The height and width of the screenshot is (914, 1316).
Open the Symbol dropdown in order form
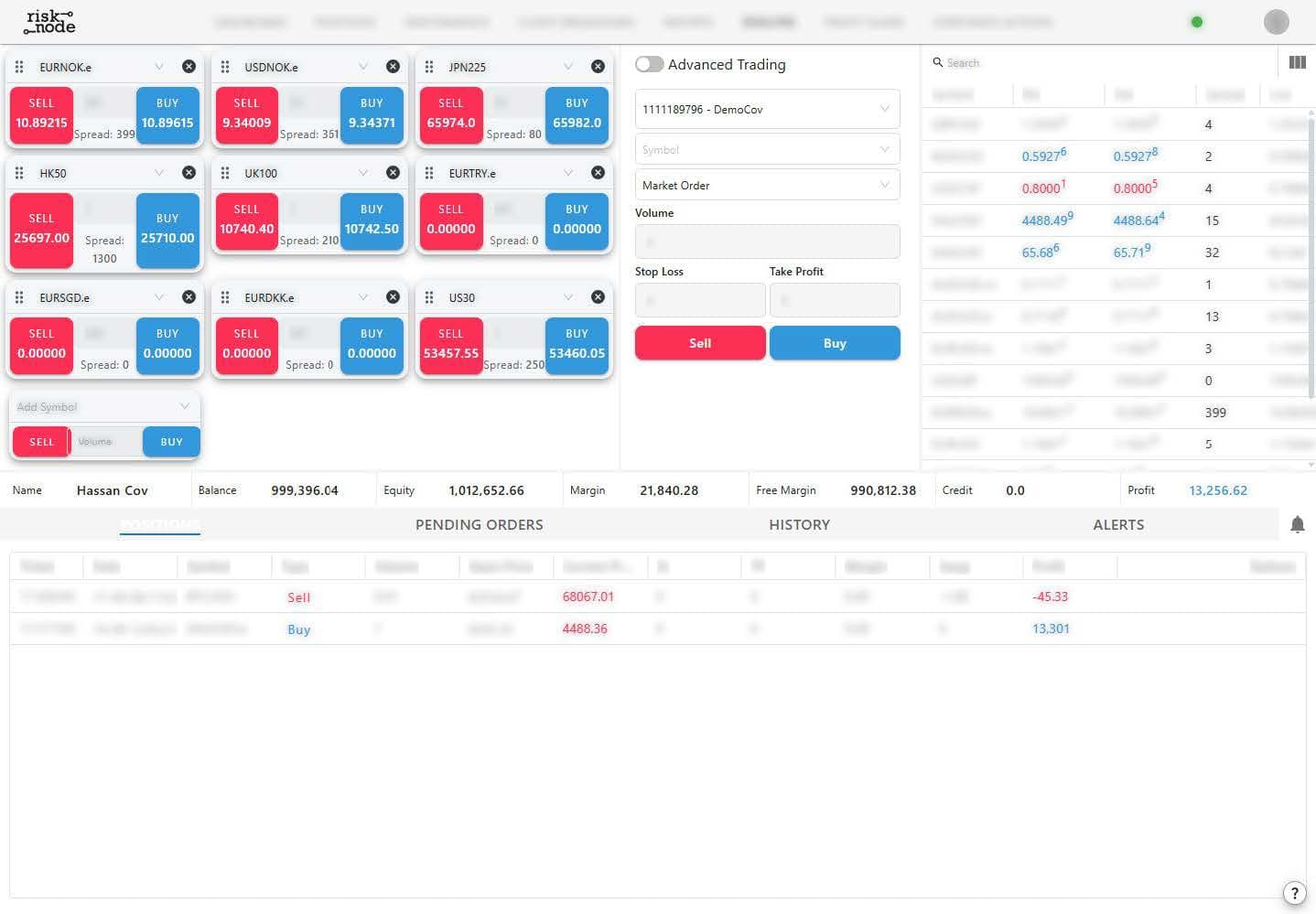click(767, 149)
